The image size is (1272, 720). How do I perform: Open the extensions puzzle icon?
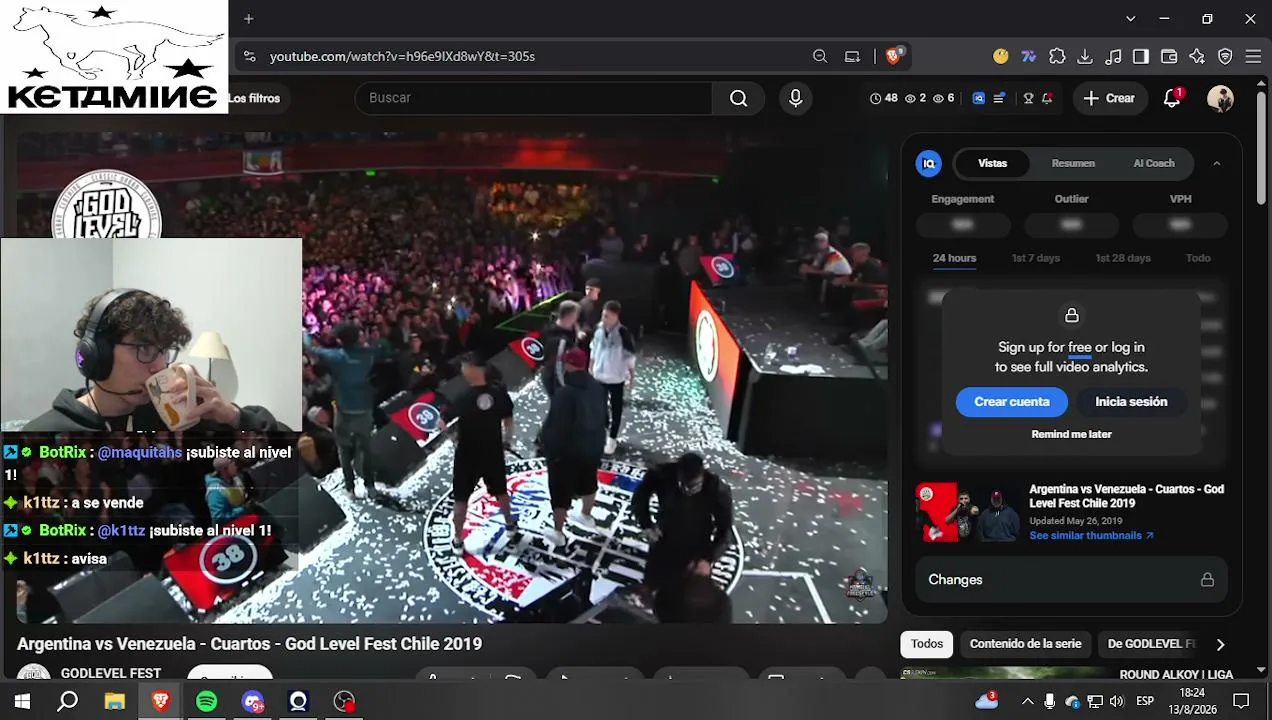[1057, 56]
